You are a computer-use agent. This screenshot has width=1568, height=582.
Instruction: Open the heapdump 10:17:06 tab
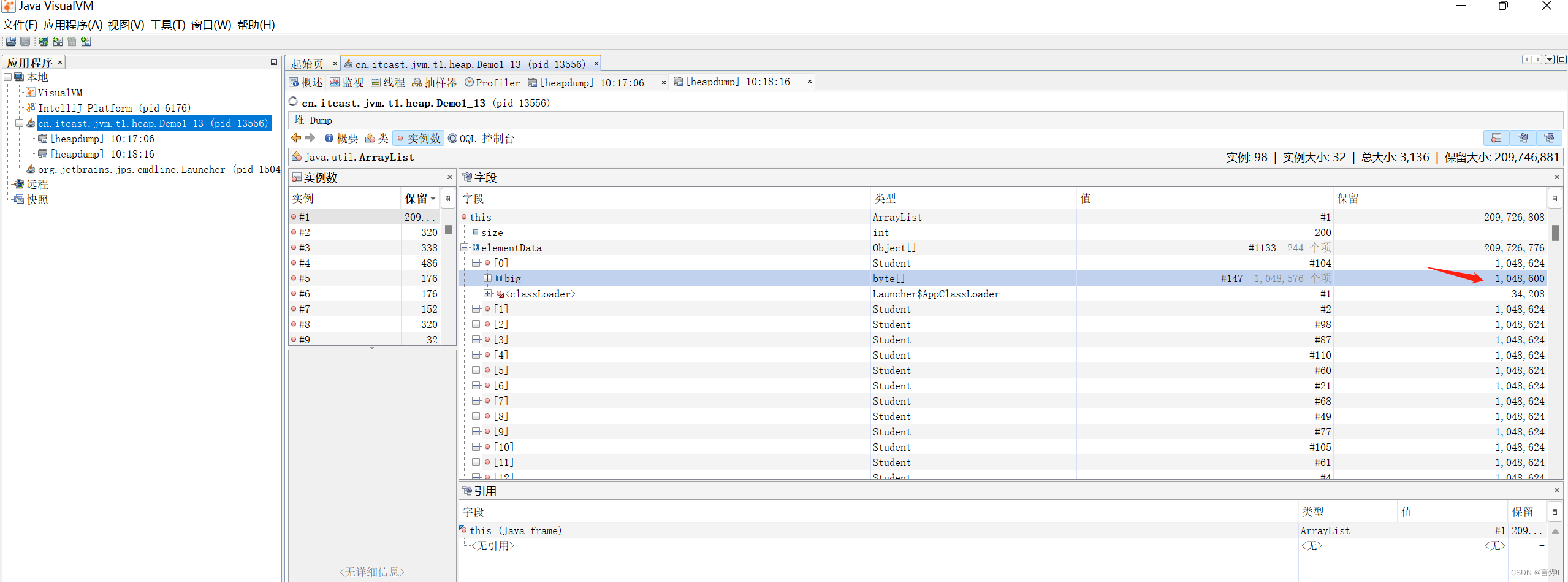(592, 83)
